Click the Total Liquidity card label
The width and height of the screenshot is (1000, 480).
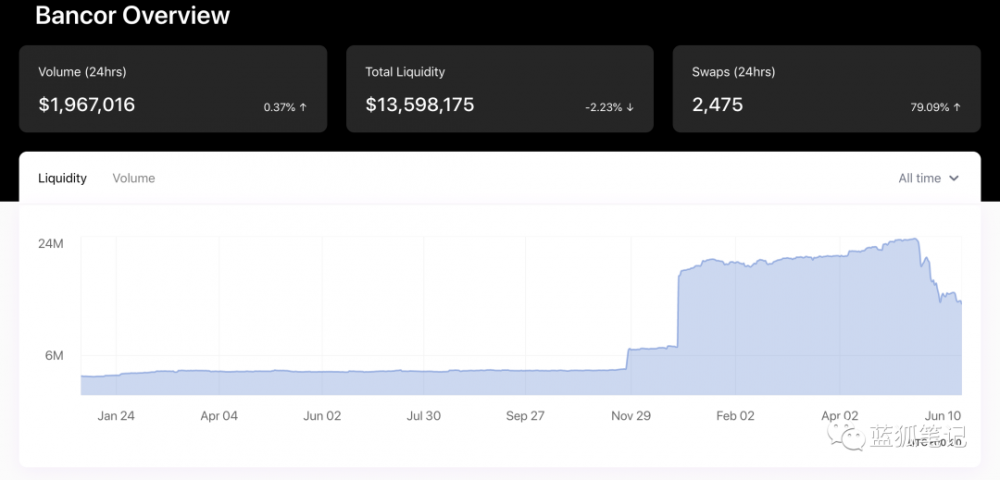pyautogui.click(x=405, y=72)
